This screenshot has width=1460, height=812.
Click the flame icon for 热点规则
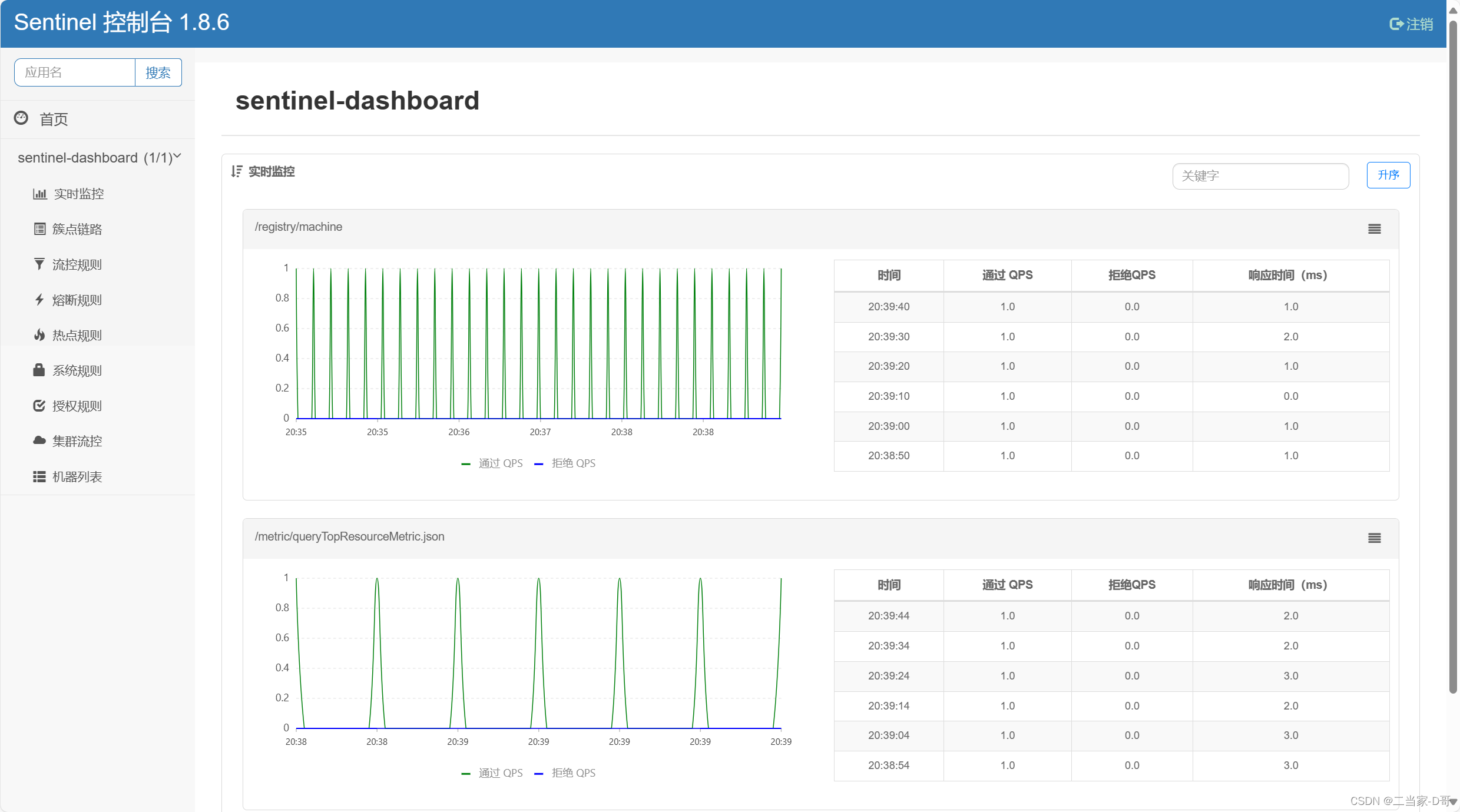tap(39, 335)
